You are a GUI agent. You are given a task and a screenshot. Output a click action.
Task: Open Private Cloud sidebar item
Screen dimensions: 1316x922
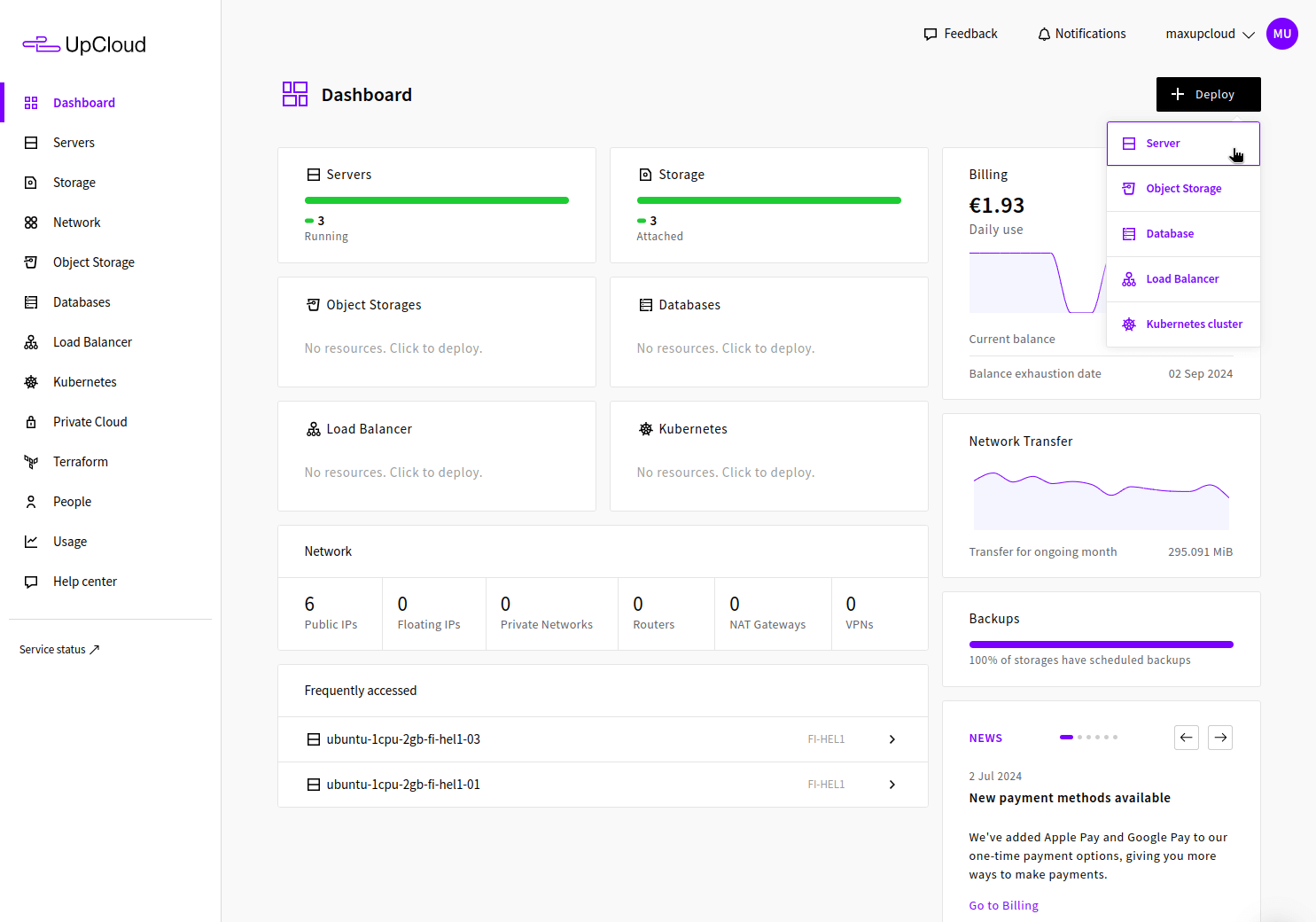[x=110, y=422]
